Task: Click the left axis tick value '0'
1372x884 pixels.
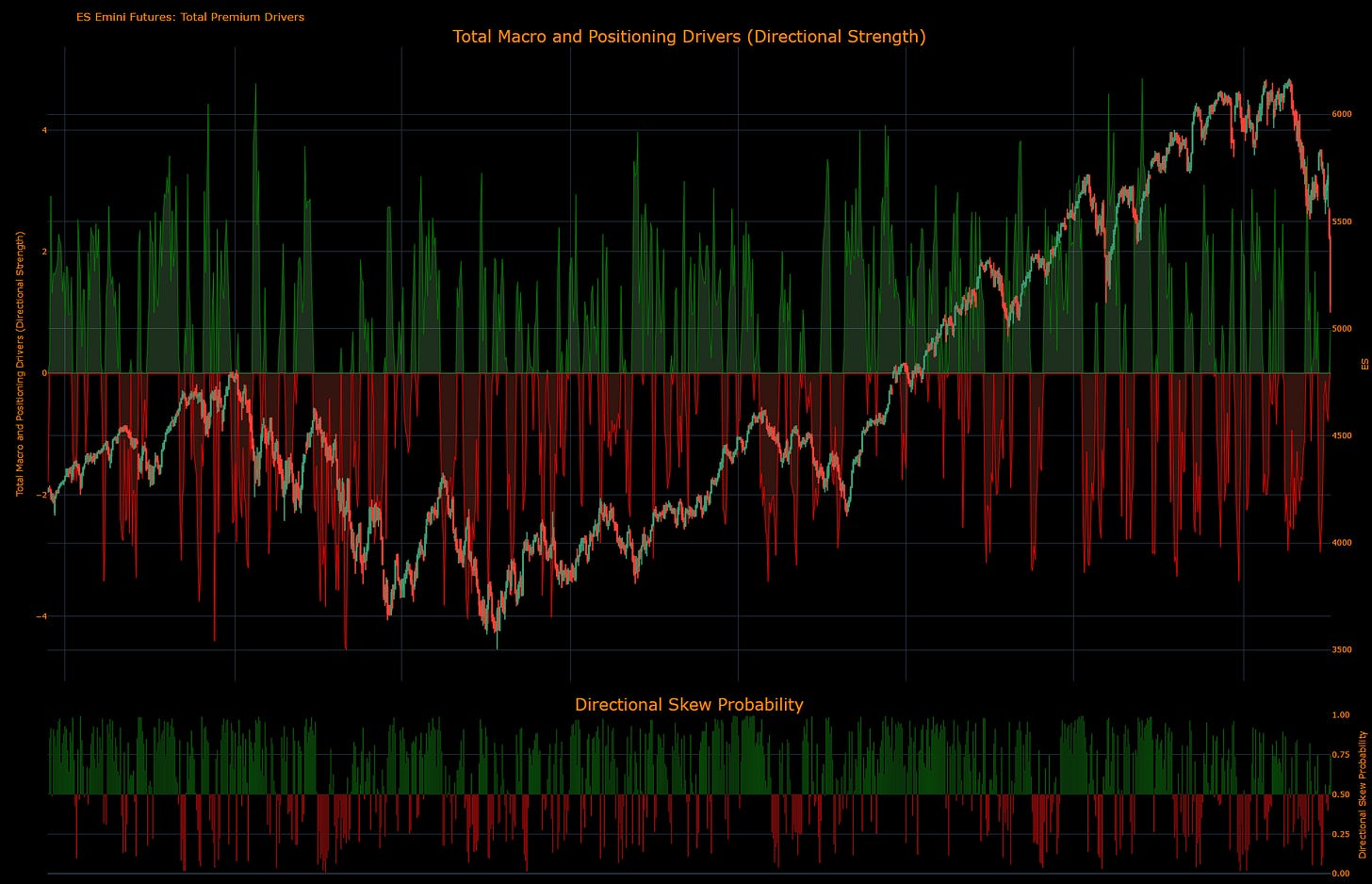Action: [x=44, y=373]
